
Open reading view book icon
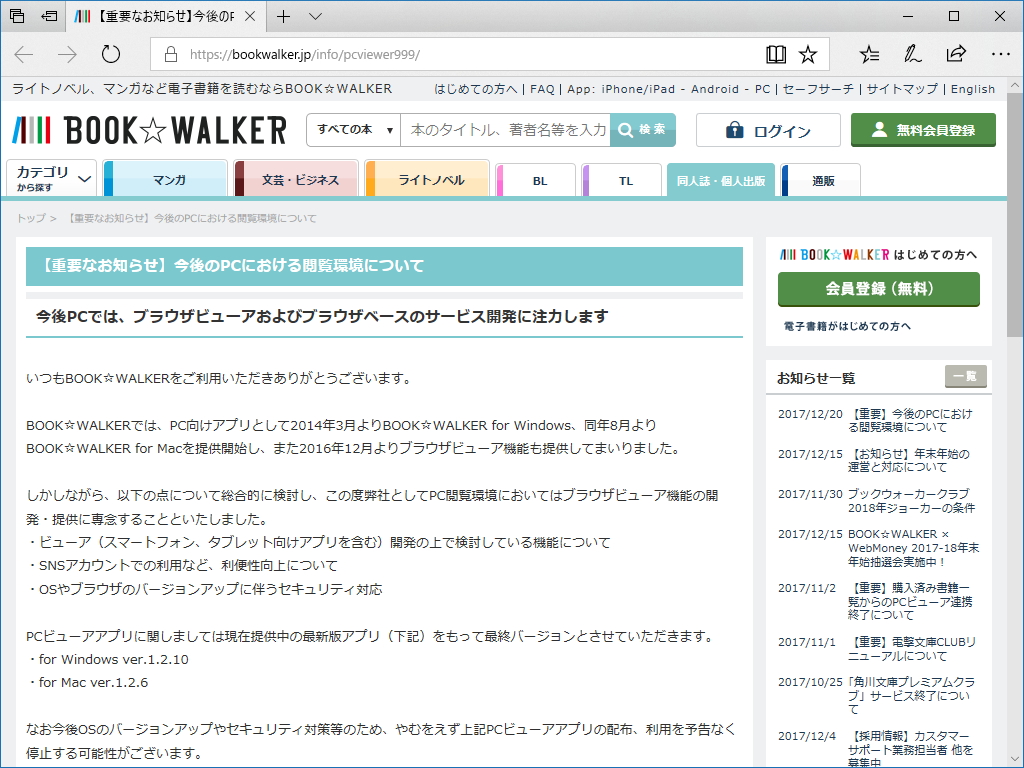tap(776, 54)
